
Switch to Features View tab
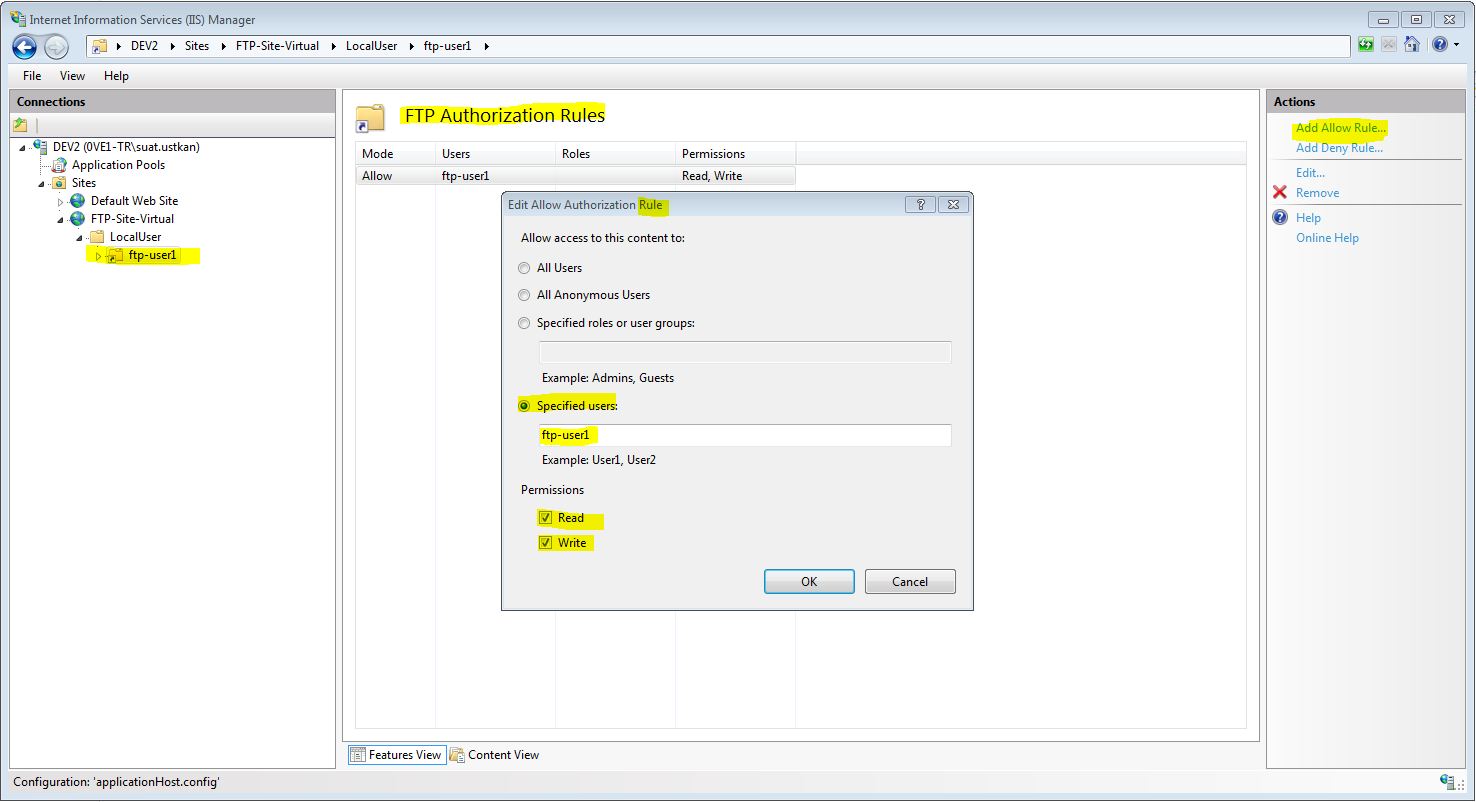pyautogui.click(x=396, y=755)
